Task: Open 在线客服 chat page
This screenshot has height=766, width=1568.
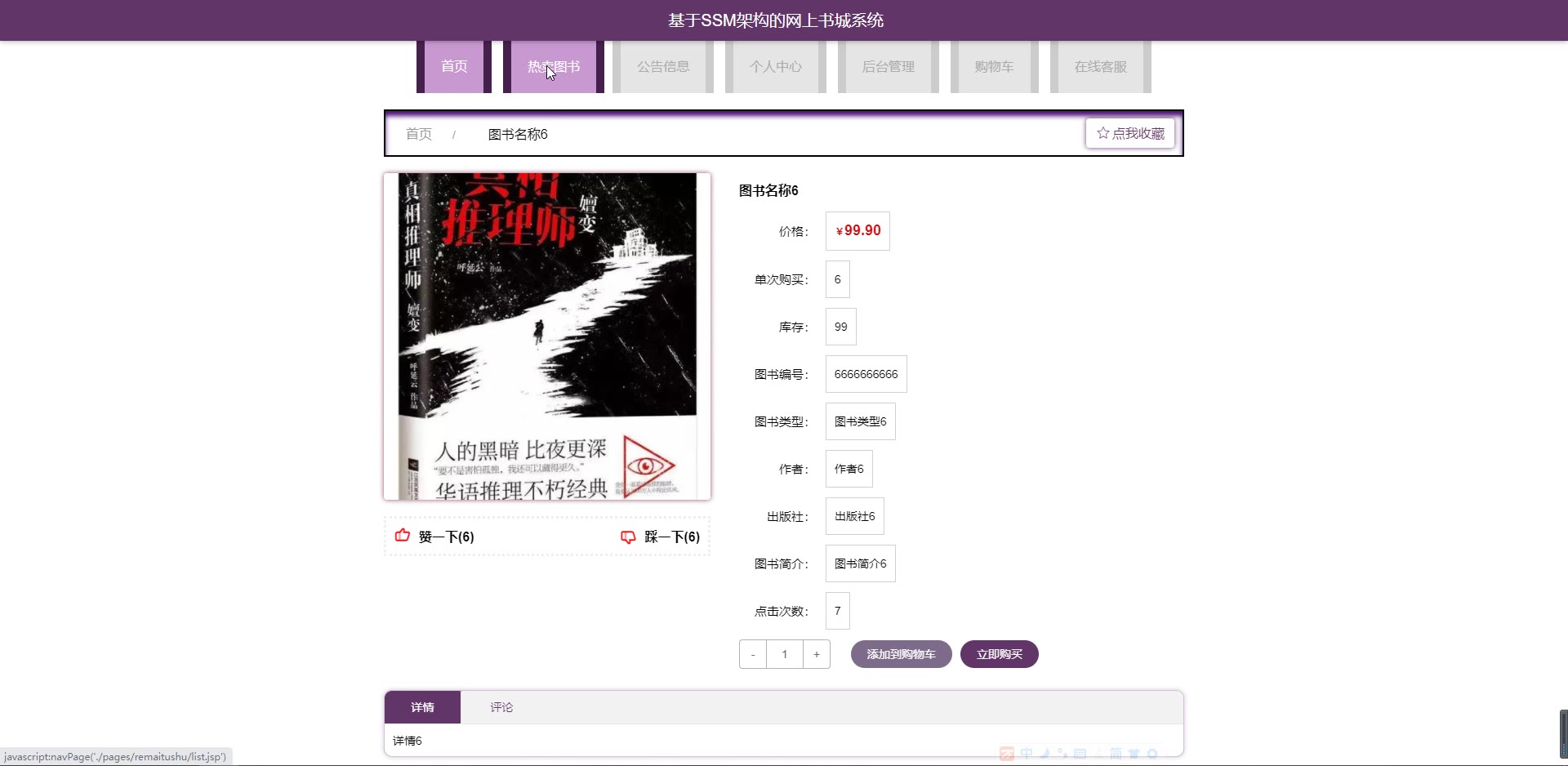Action: pyautogui.click(x=1101, y=67)
